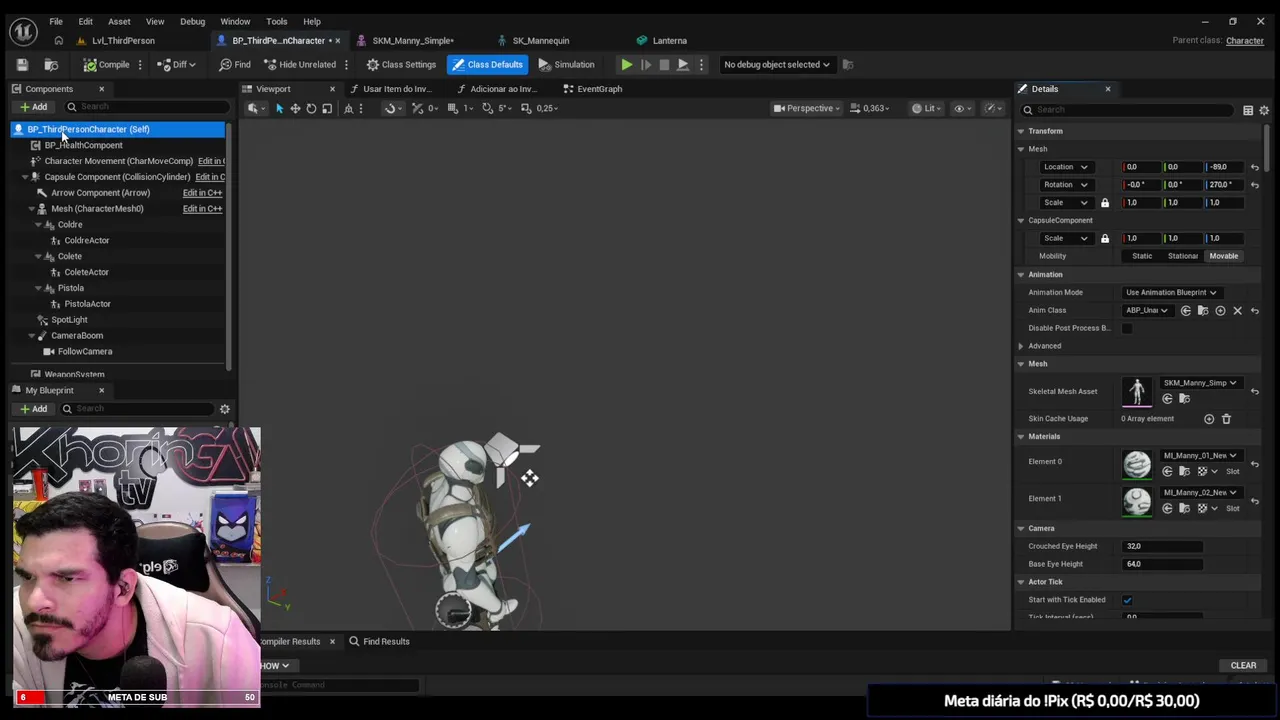
Task: Open Skeletal Mesh Asset SKM_Manny dropdown
Action: [1200, 383]
